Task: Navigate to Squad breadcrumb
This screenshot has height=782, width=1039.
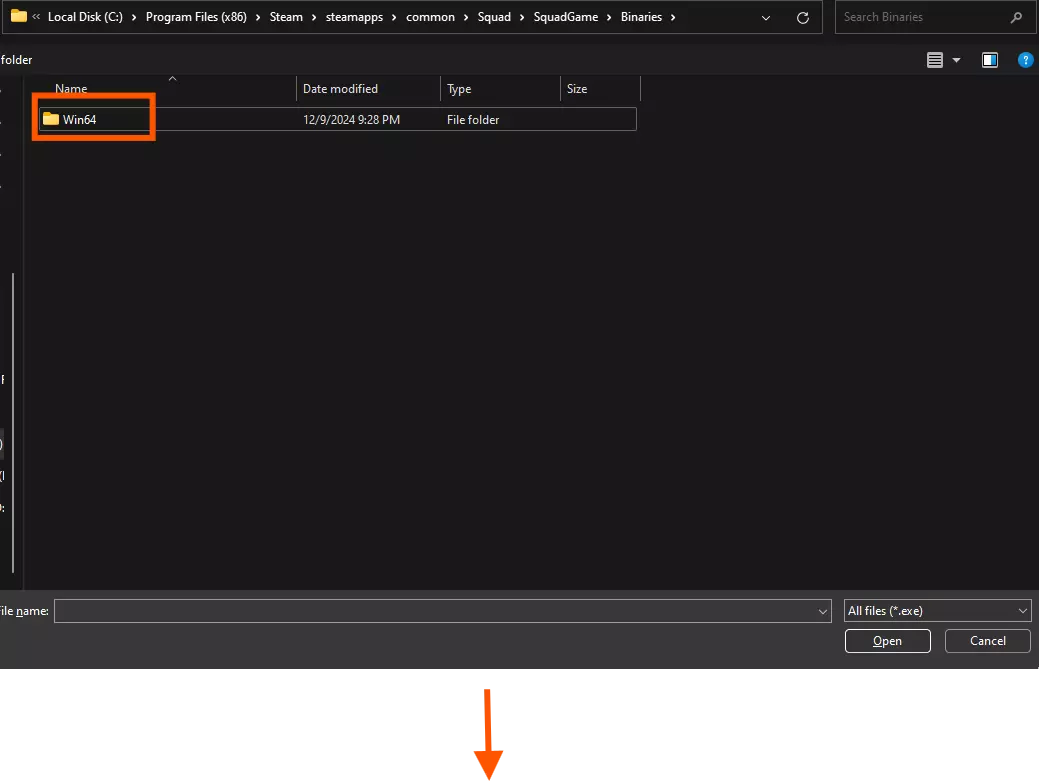Action: pos(494,17)
